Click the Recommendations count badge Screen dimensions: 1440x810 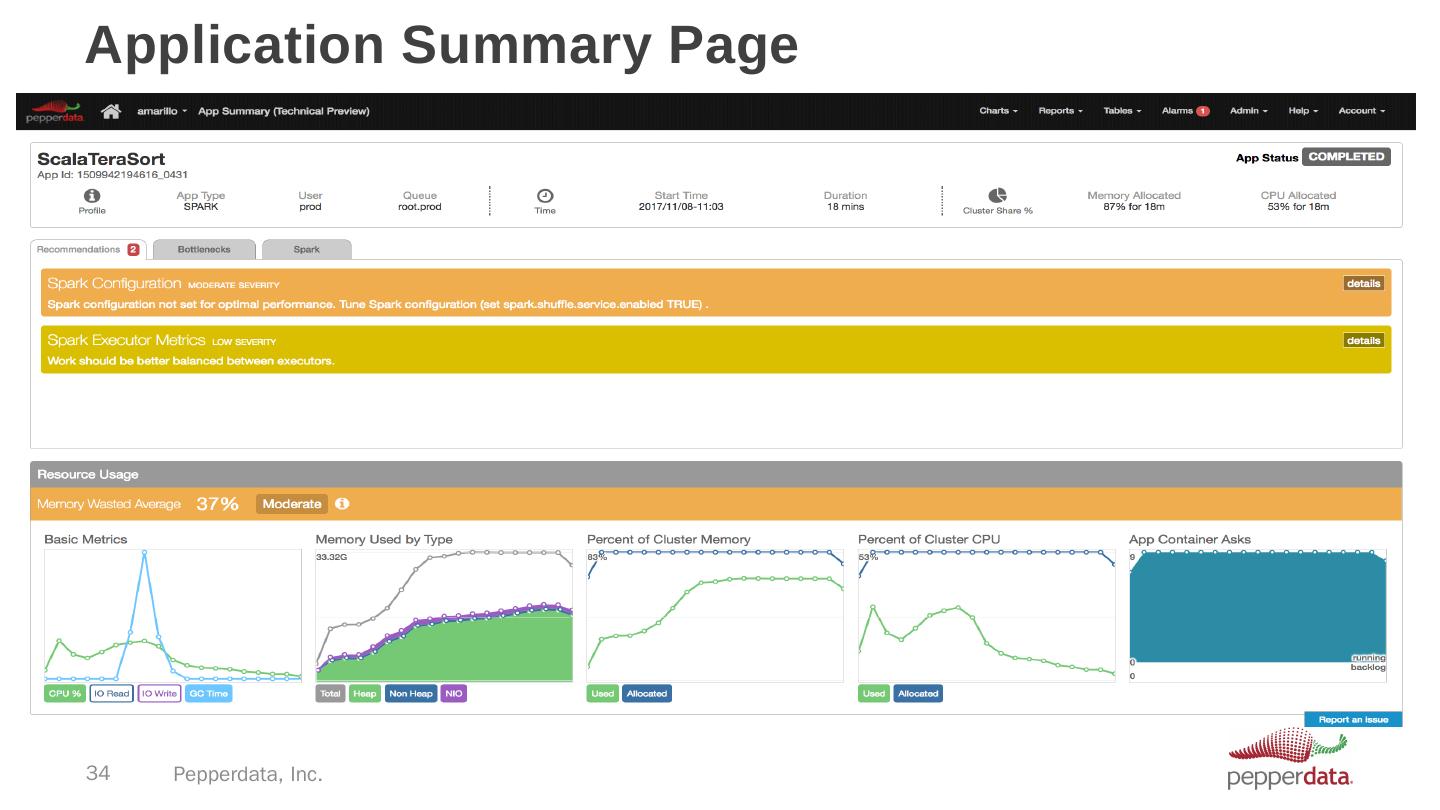(x=133, y=249)
